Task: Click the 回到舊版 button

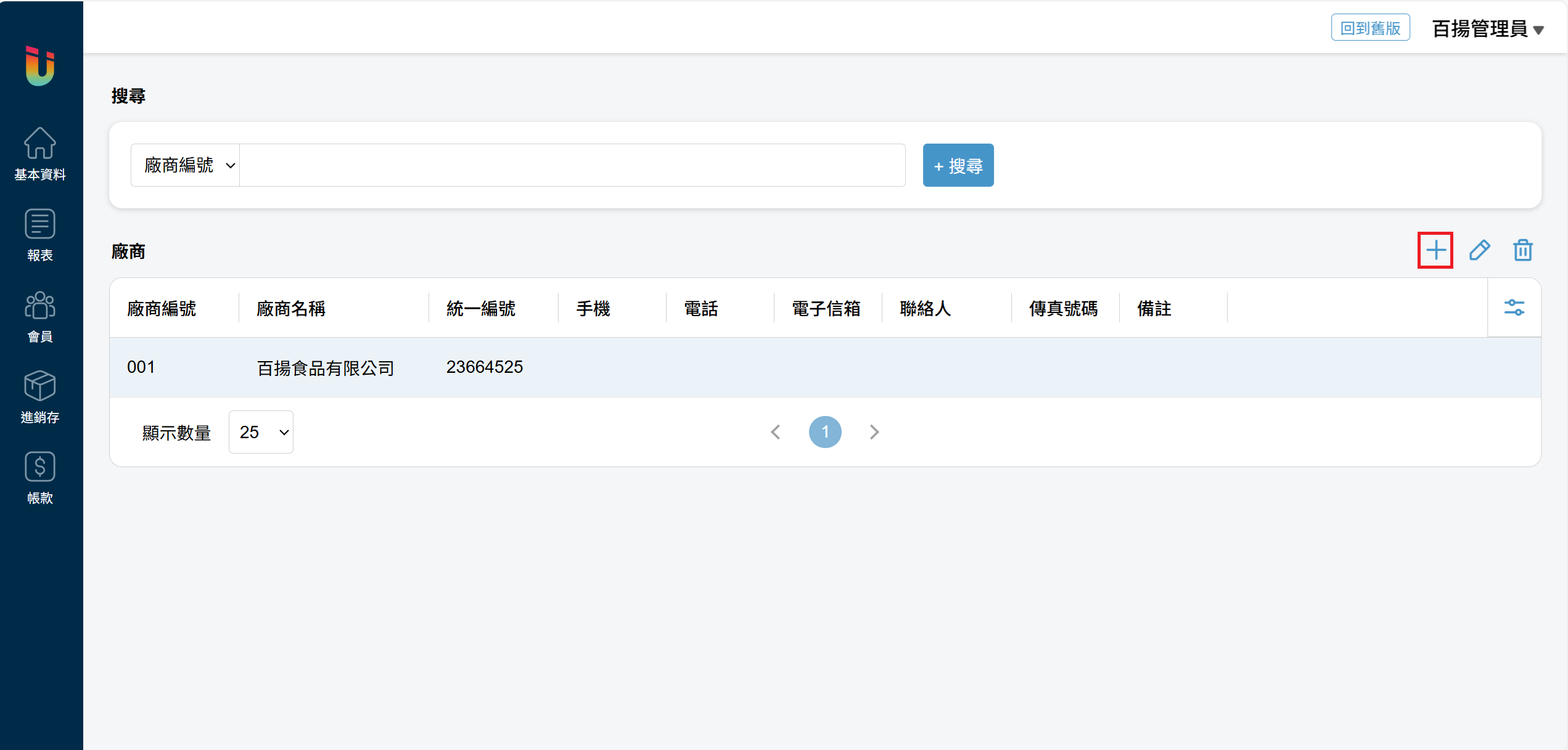Action: tap(1370, 28)
